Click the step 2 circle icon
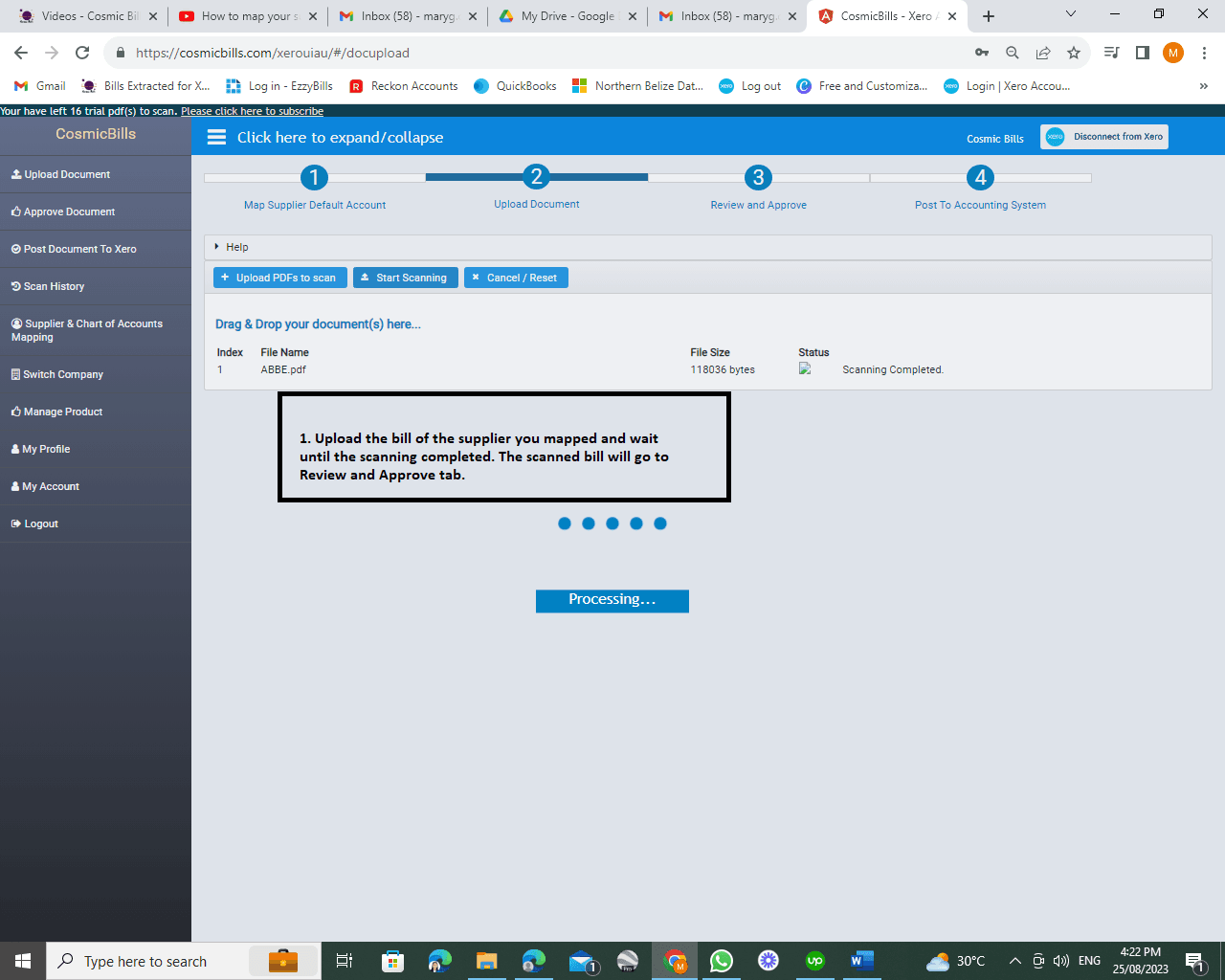The image size is (1225, 980). click(537, 177)
